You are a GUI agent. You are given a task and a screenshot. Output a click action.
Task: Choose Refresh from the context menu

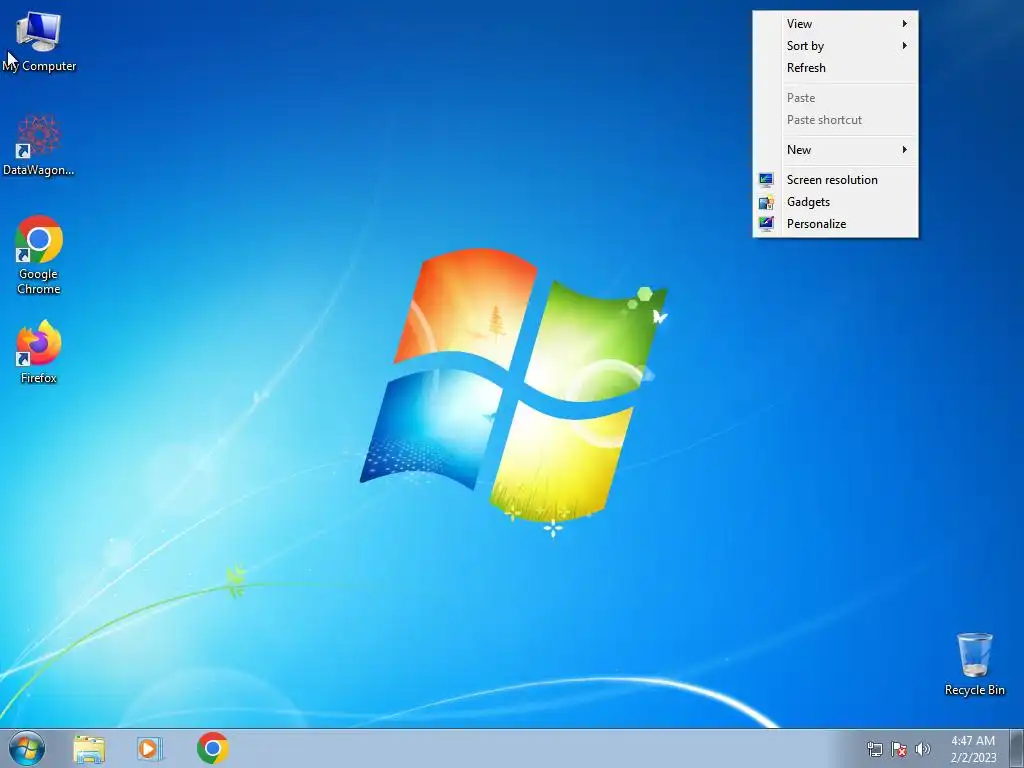pos(835,68)
